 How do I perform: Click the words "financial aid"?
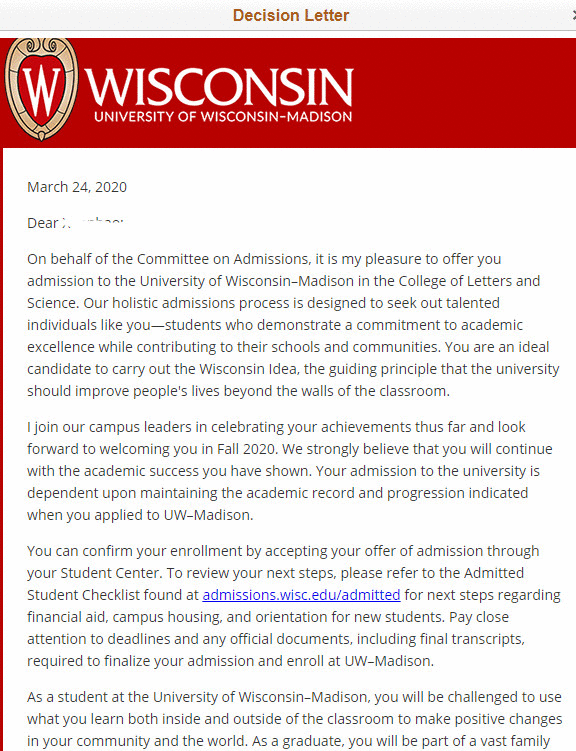point(66,617)
